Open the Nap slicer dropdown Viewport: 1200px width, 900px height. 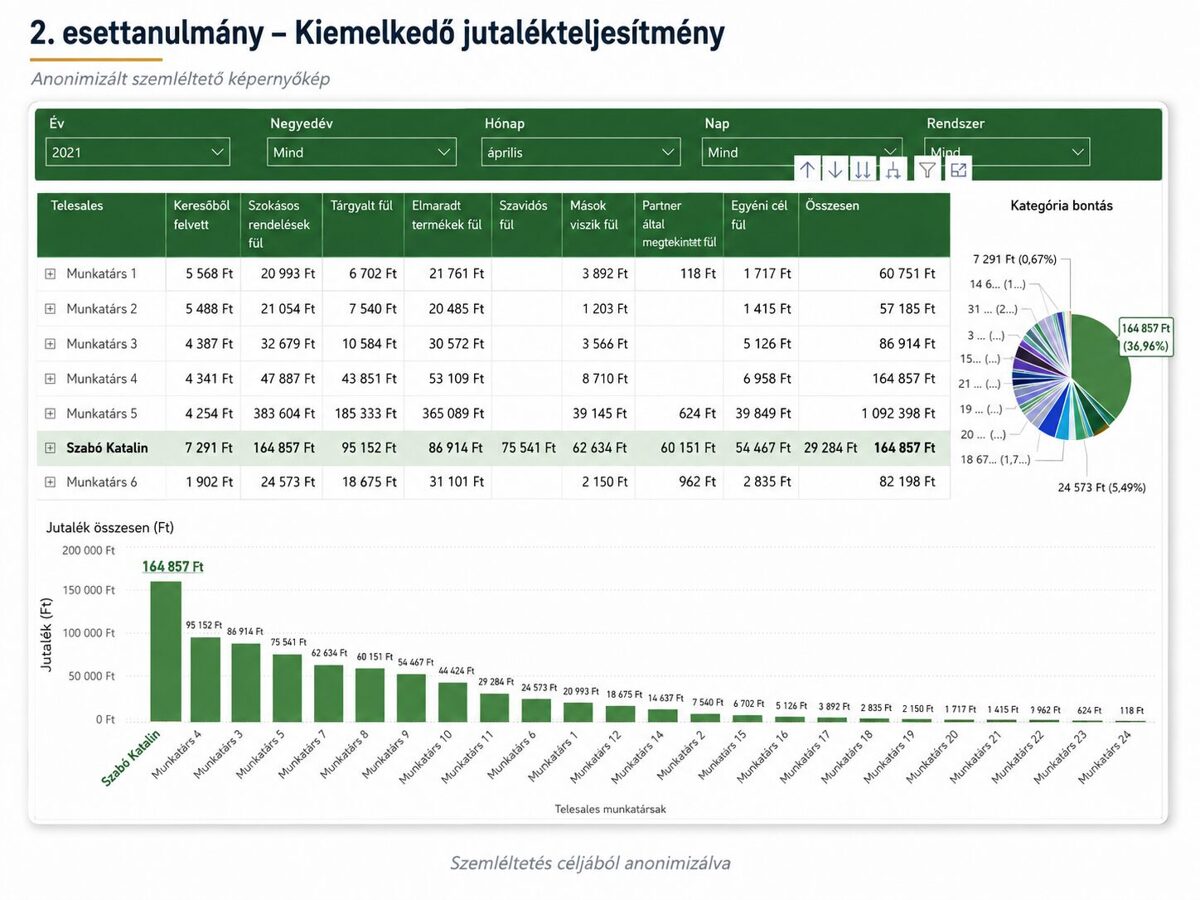pos(802,152)
